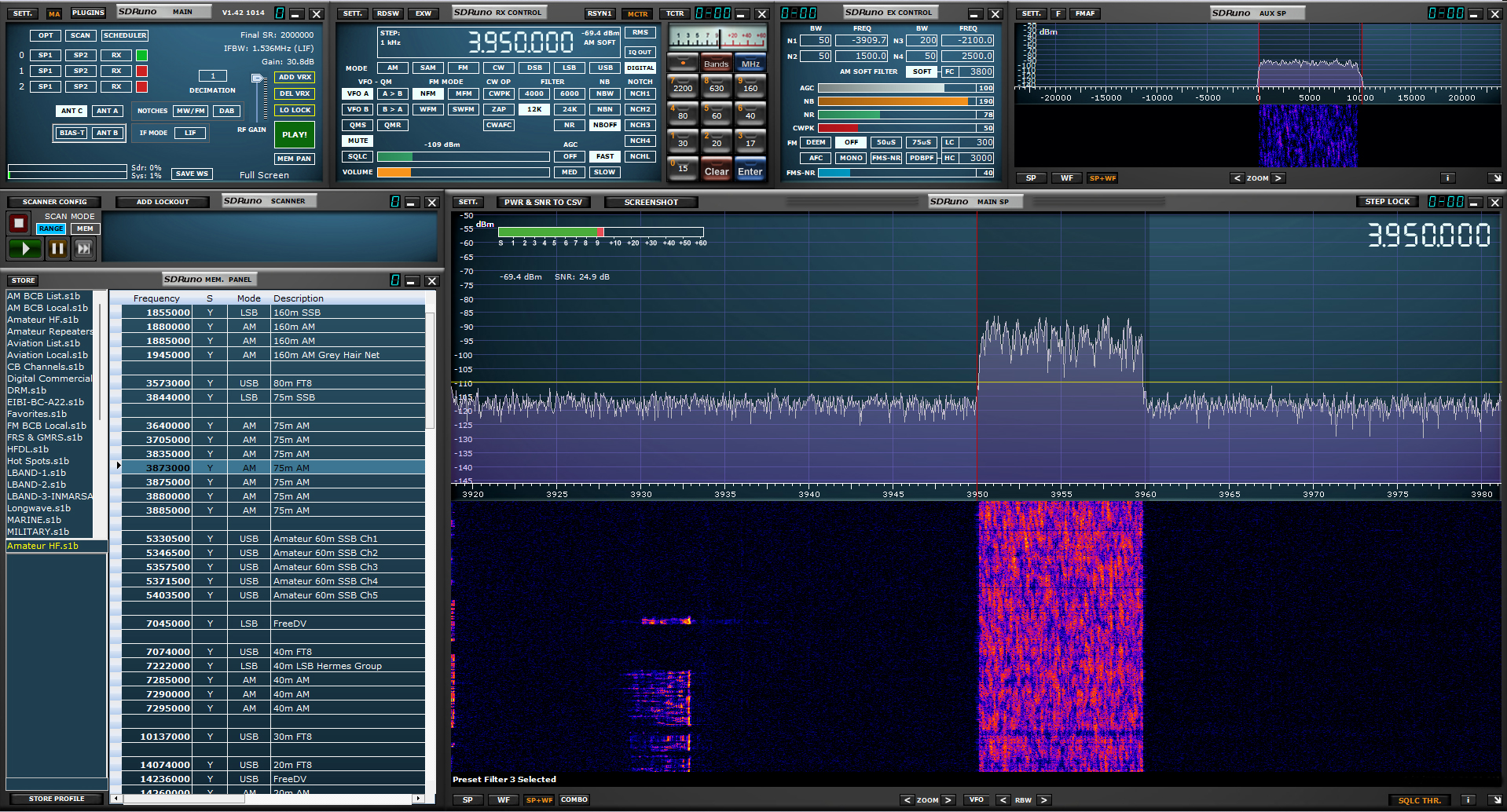The image size is (1507, 812).
Task: Open info icon in Aux SP window
Action: point(1447,178)
